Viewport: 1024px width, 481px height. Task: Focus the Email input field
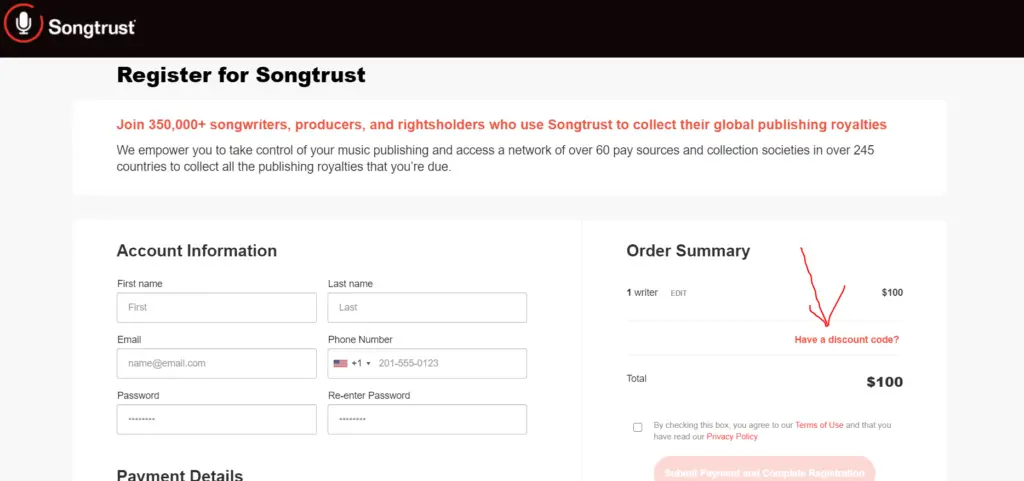coord(217,364)
